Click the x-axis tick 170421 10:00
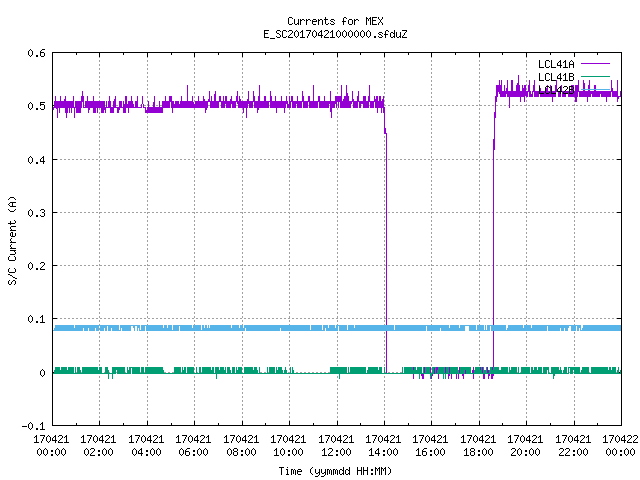 [x=288, y=446]
